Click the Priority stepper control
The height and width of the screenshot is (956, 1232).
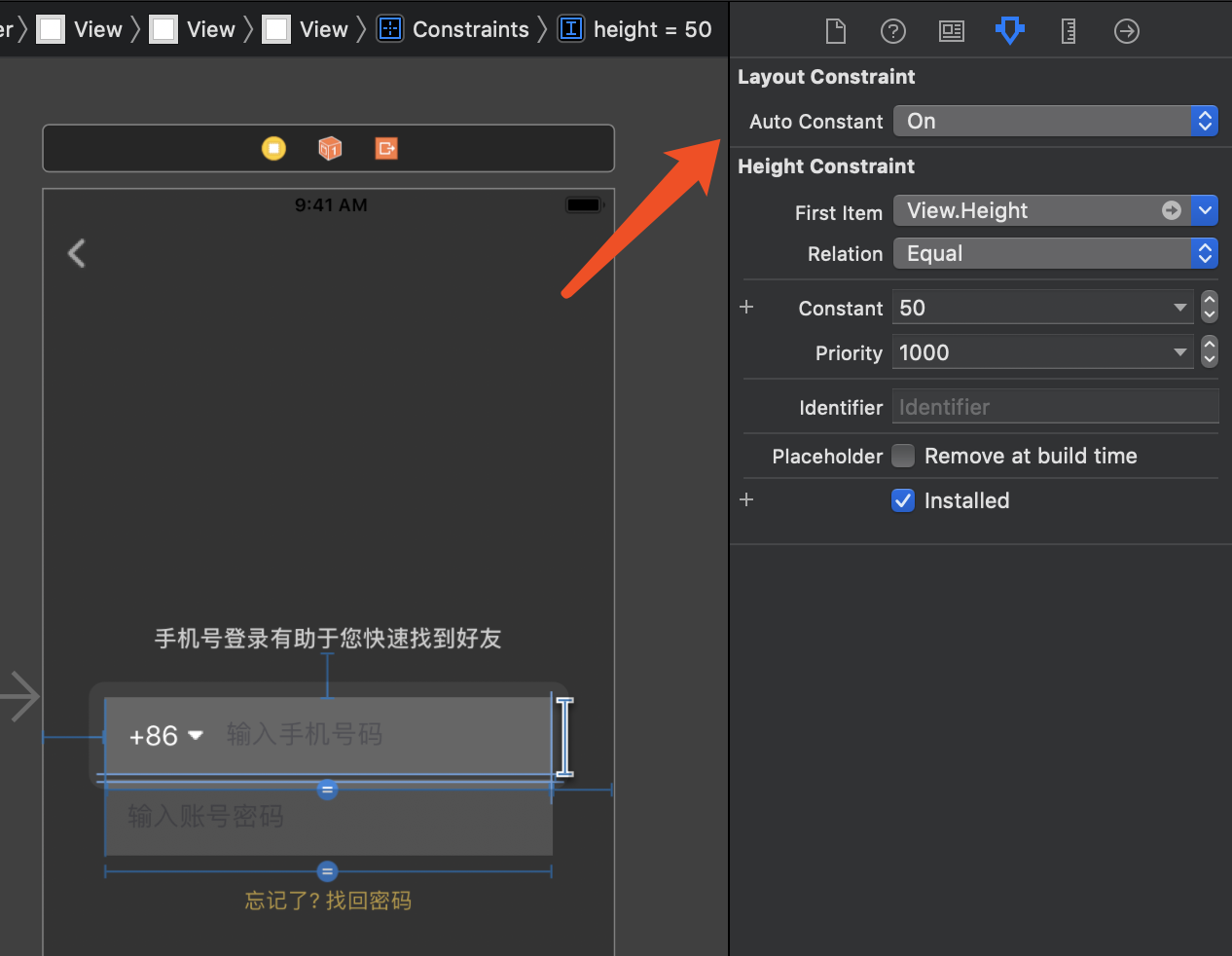1210,352
